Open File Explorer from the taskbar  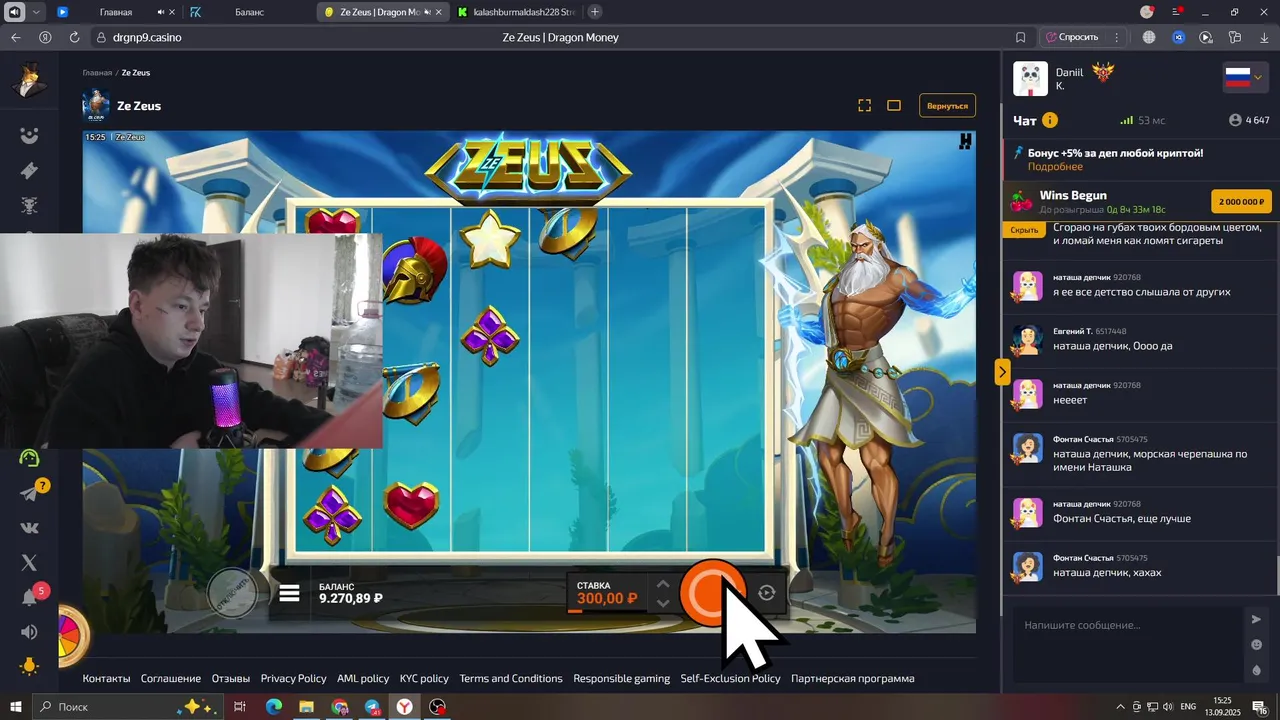click(x=306, y=707)
